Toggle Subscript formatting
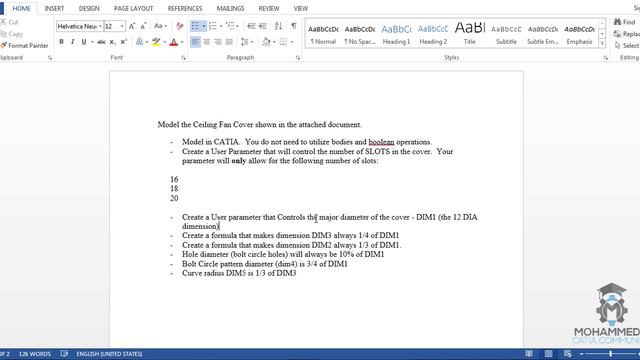This screenshot has width=640, height=360. pyautogui.click(x=113, y=42)
